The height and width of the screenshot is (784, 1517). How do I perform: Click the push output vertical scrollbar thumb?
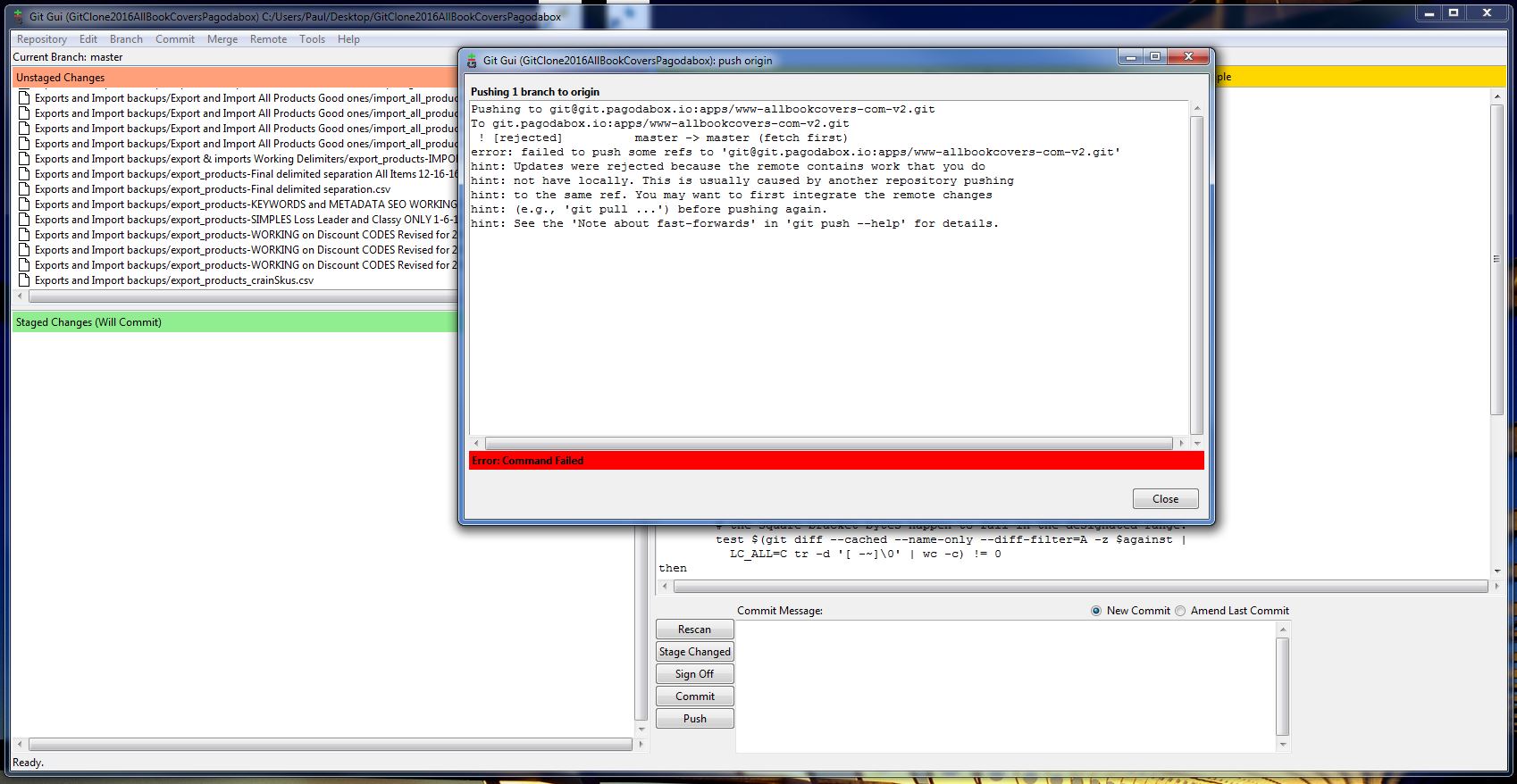click(1197, 275)
